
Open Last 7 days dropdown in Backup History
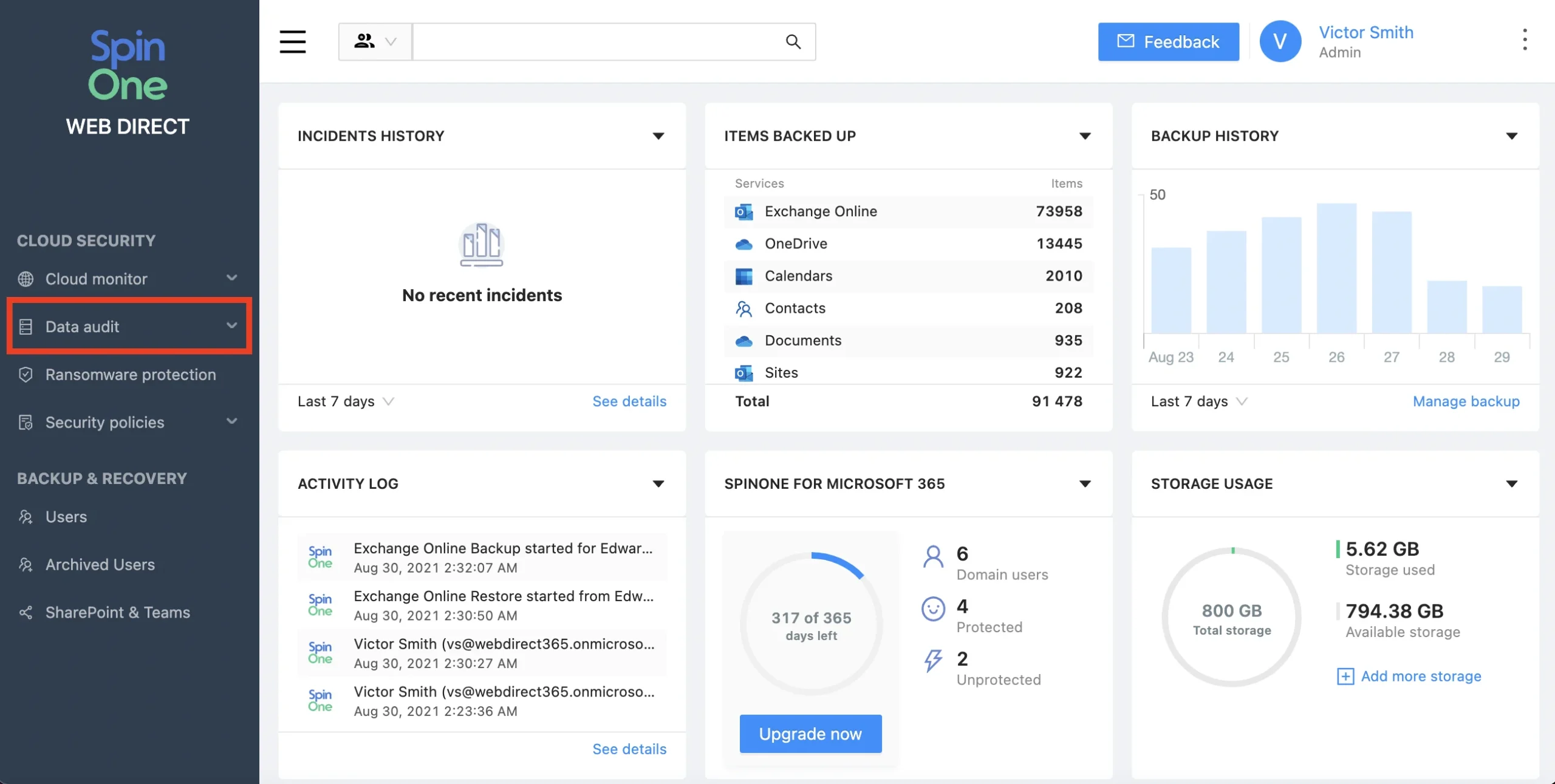click(x=1199, y=401)
